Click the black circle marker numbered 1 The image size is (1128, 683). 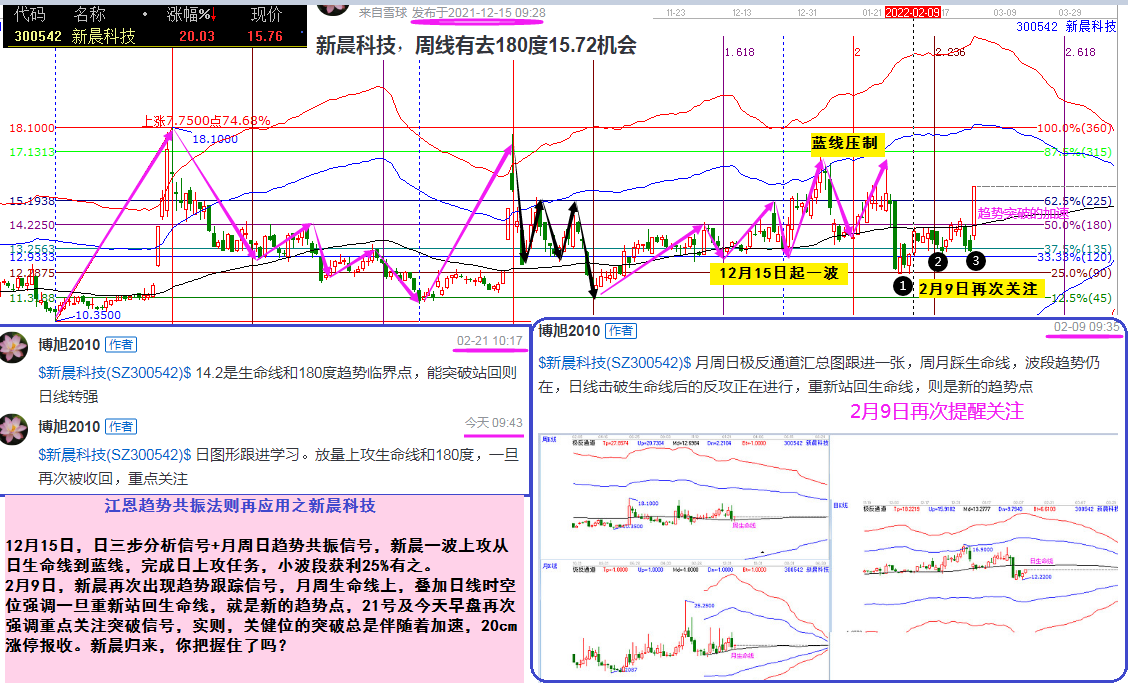pos(901,286)
